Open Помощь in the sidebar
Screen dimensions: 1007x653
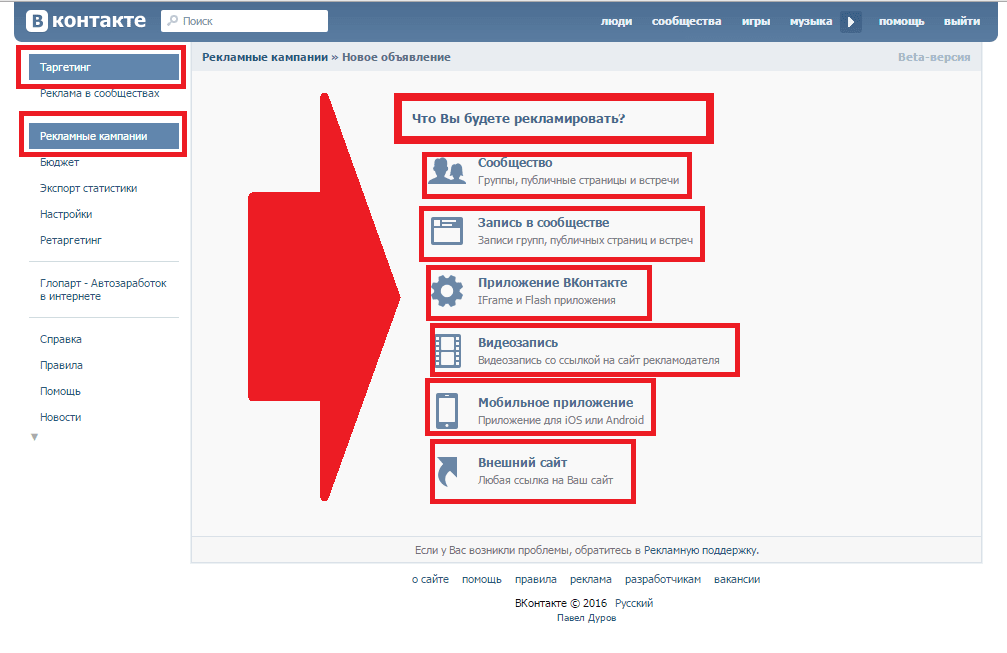point(60,391)
